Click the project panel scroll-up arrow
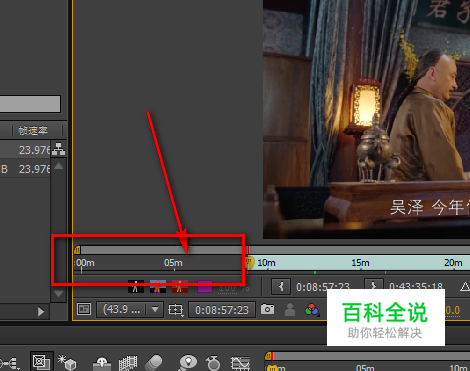Viewport: 470px width, 371px height. [59, 166]
